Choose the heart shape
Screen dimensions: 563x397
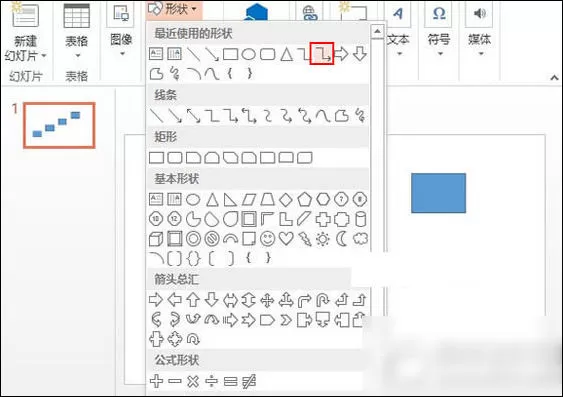pos(286,238)
